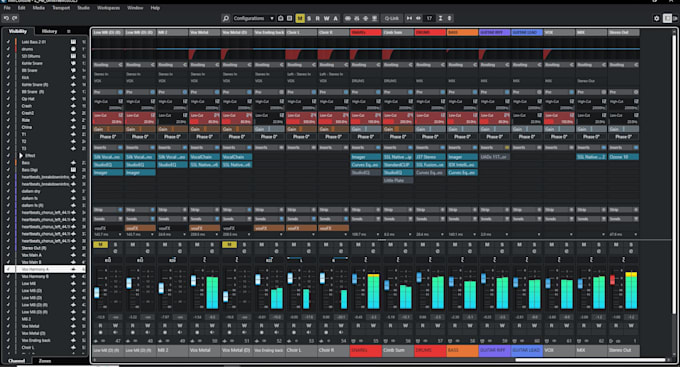Expand the Effect folder in visibility list
680x367 pixels.
pyautogui.click(x=21, y=155)
